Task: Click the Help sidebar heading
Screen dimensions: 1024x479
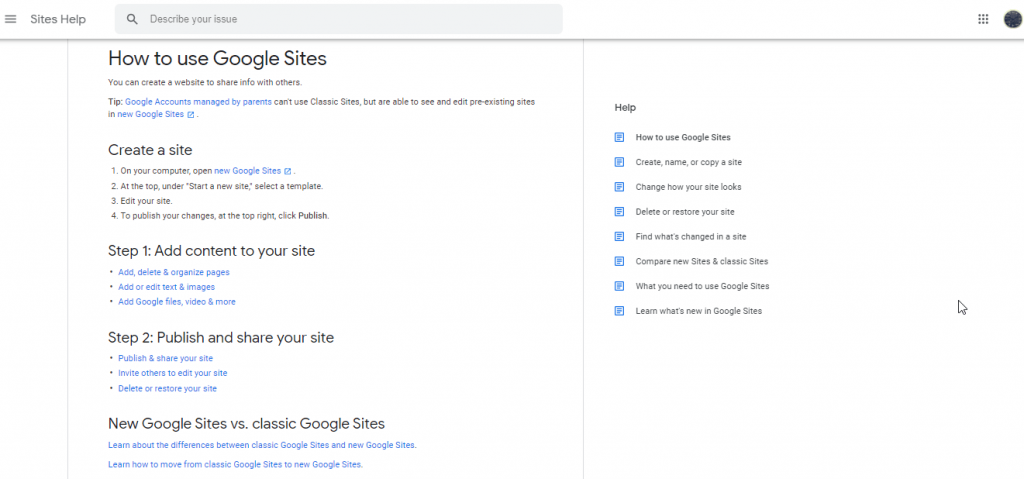Action: coord(625,107)
